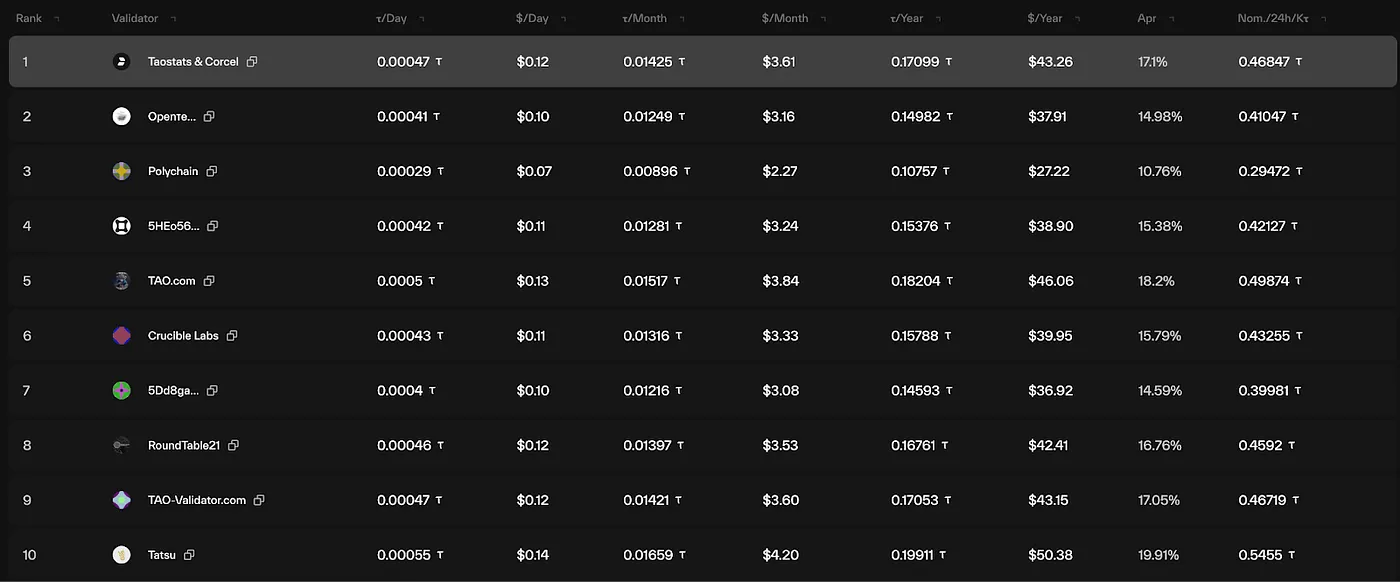The height and width of the screenshot is (582, 1400).
Task: Sort by the Apr column header
Action: point(1147,19)
